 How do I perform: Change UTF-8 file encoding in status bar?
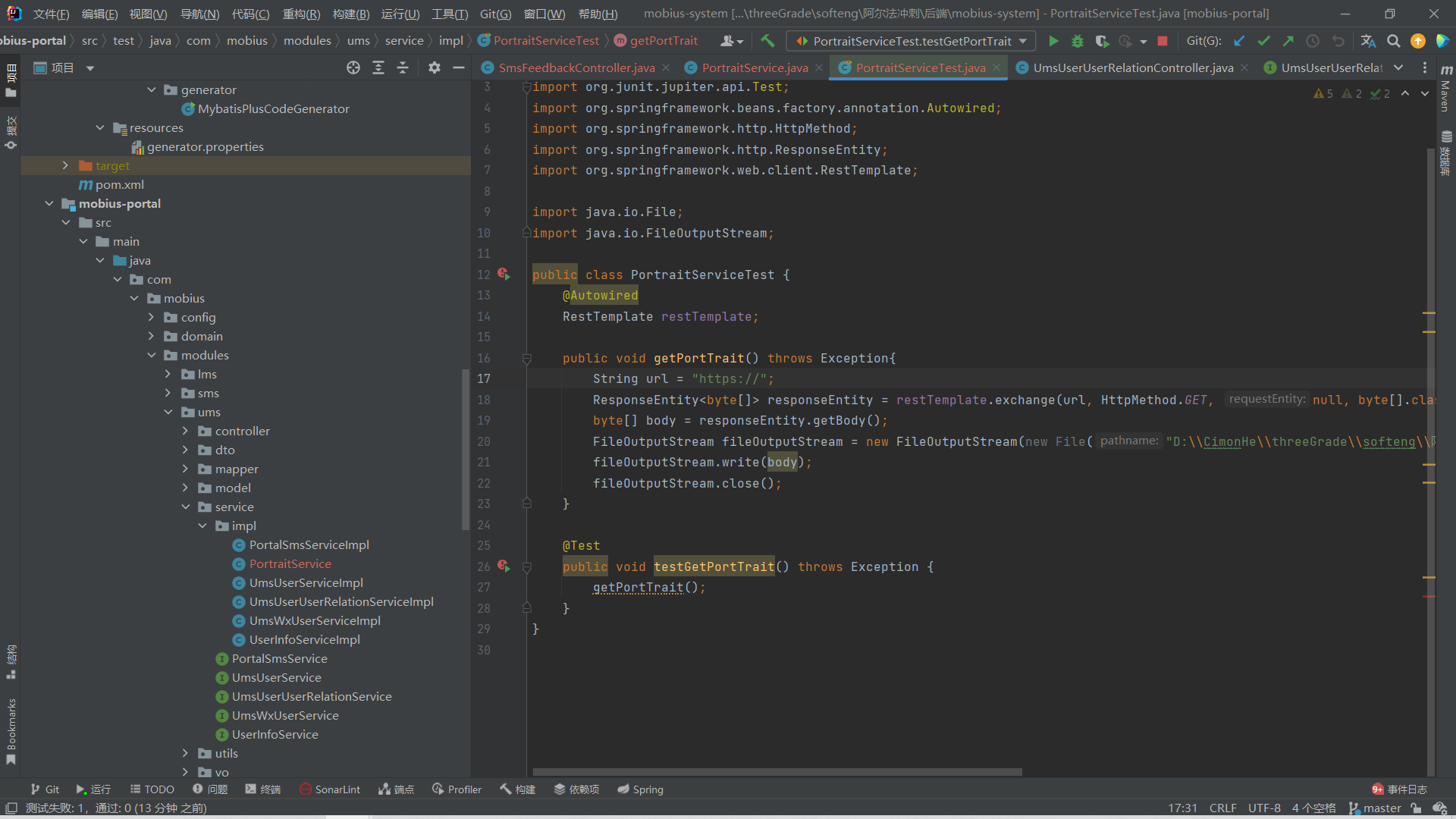[1264, 808]
